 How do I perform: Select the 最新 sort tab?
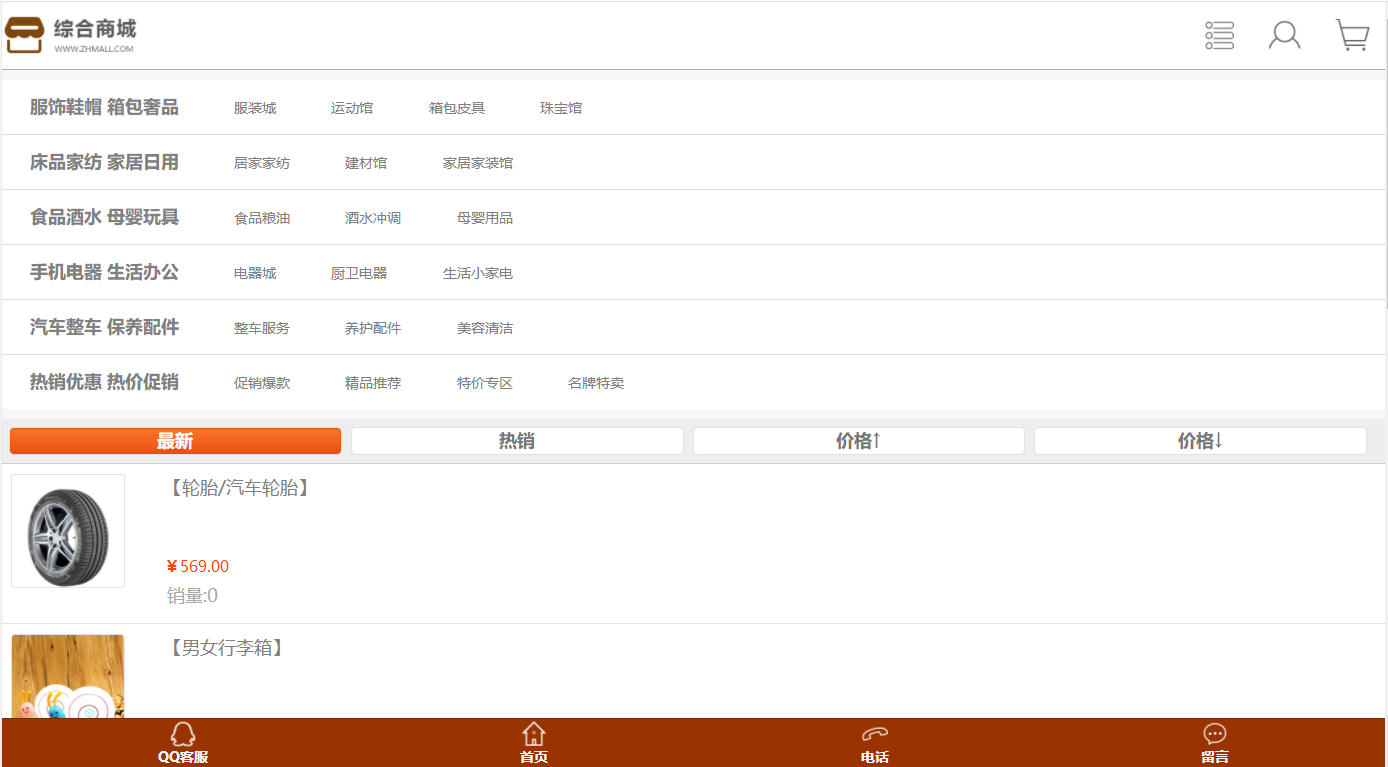point(175,441)
